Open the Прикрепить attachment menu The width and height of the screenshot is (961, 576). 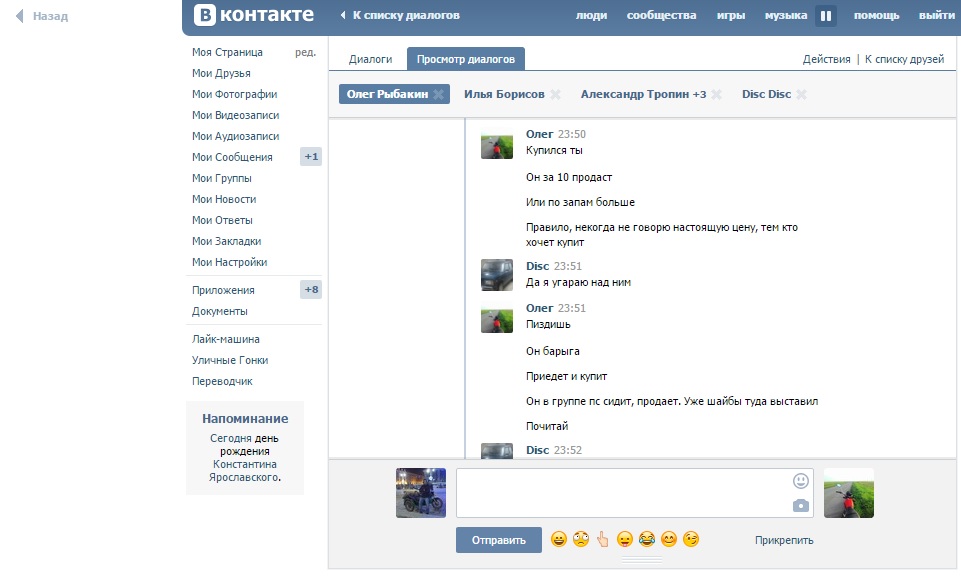(x=784, y=540)
